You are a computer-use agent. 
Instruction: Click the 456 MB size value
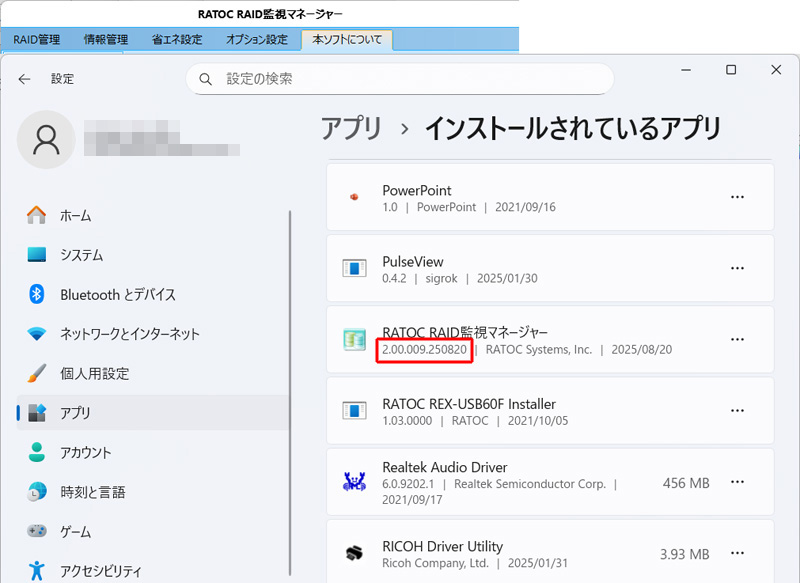pyautogui.click(x=686, y=483)
